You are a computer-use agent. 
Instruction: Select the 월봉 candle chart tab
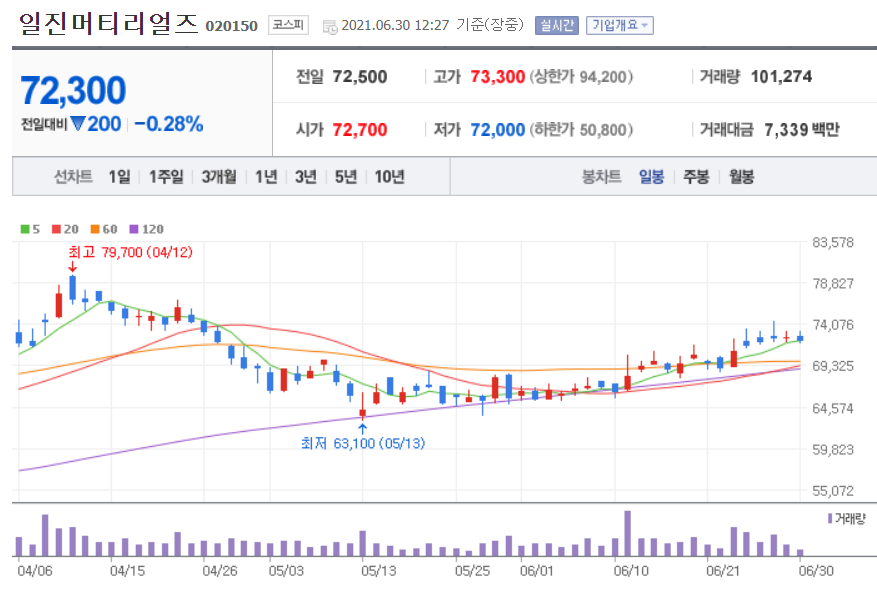point(741,177)
